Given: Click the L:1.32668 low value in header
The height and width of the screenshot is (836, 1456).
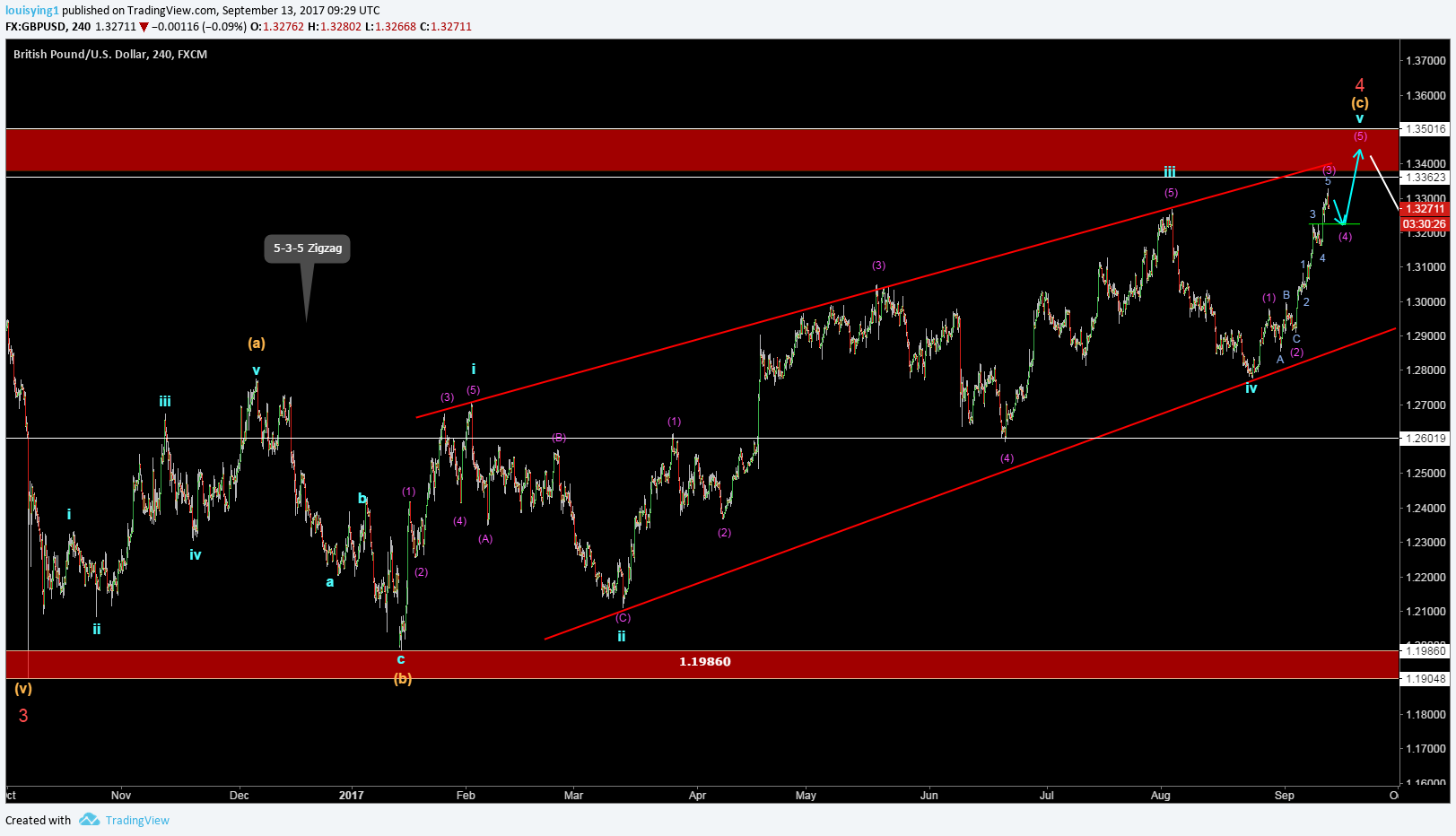Looking at the screenshot, I should pyautogui.click(x=390, y=27).
